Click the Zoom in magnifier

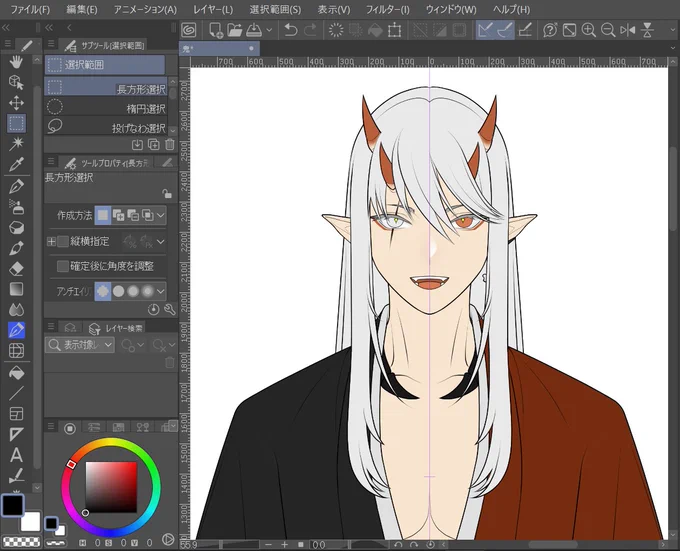point(588,30)
